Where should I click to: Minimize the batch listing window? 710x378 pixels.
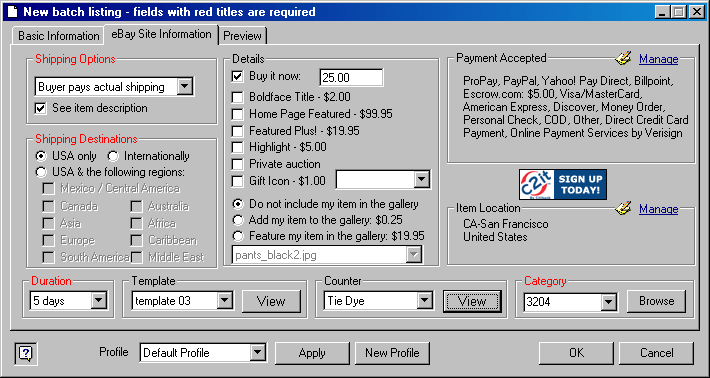click(x=662, y=12)
